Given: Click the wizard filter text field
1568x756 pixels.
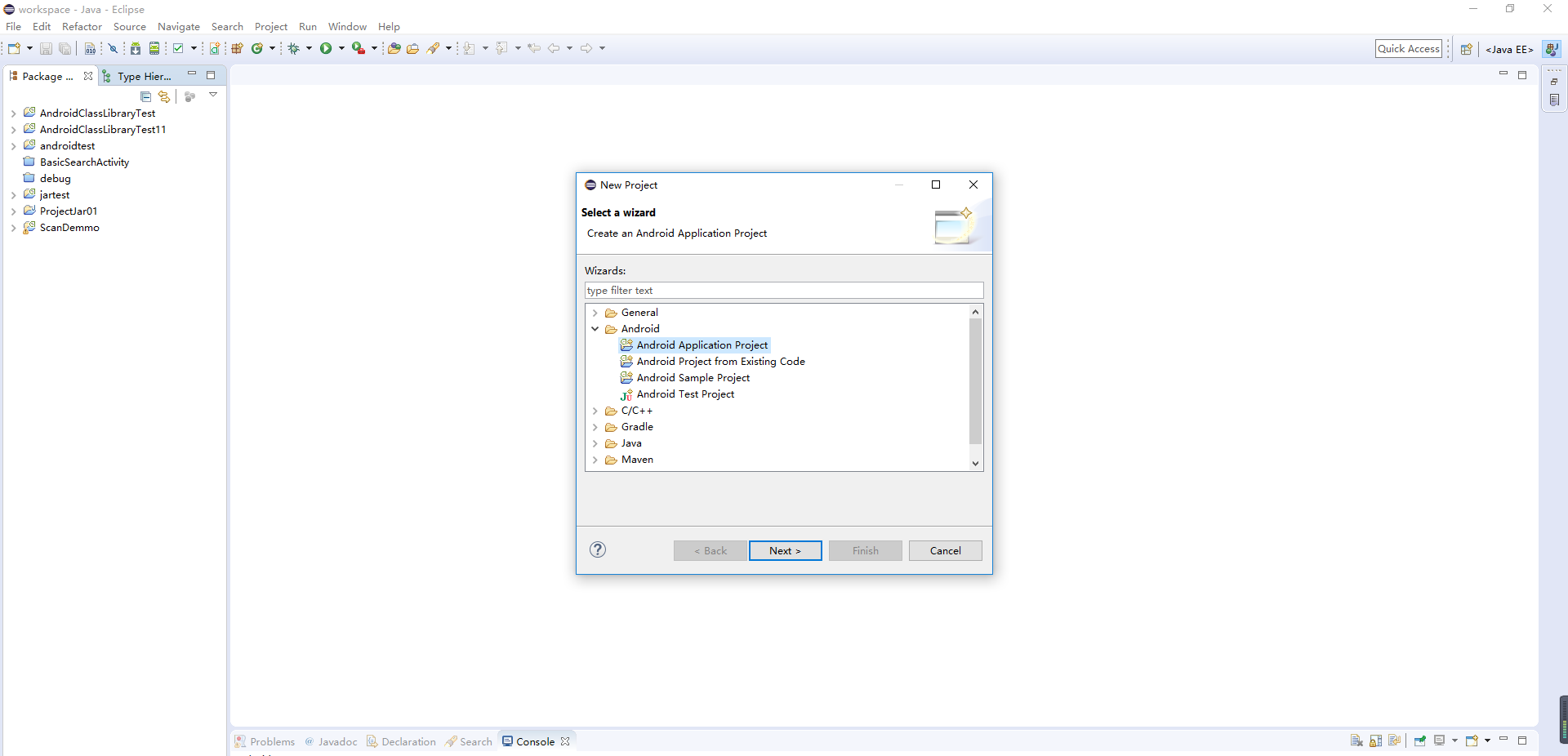Looking at the screenshot, I should click(x=784, y=291).
